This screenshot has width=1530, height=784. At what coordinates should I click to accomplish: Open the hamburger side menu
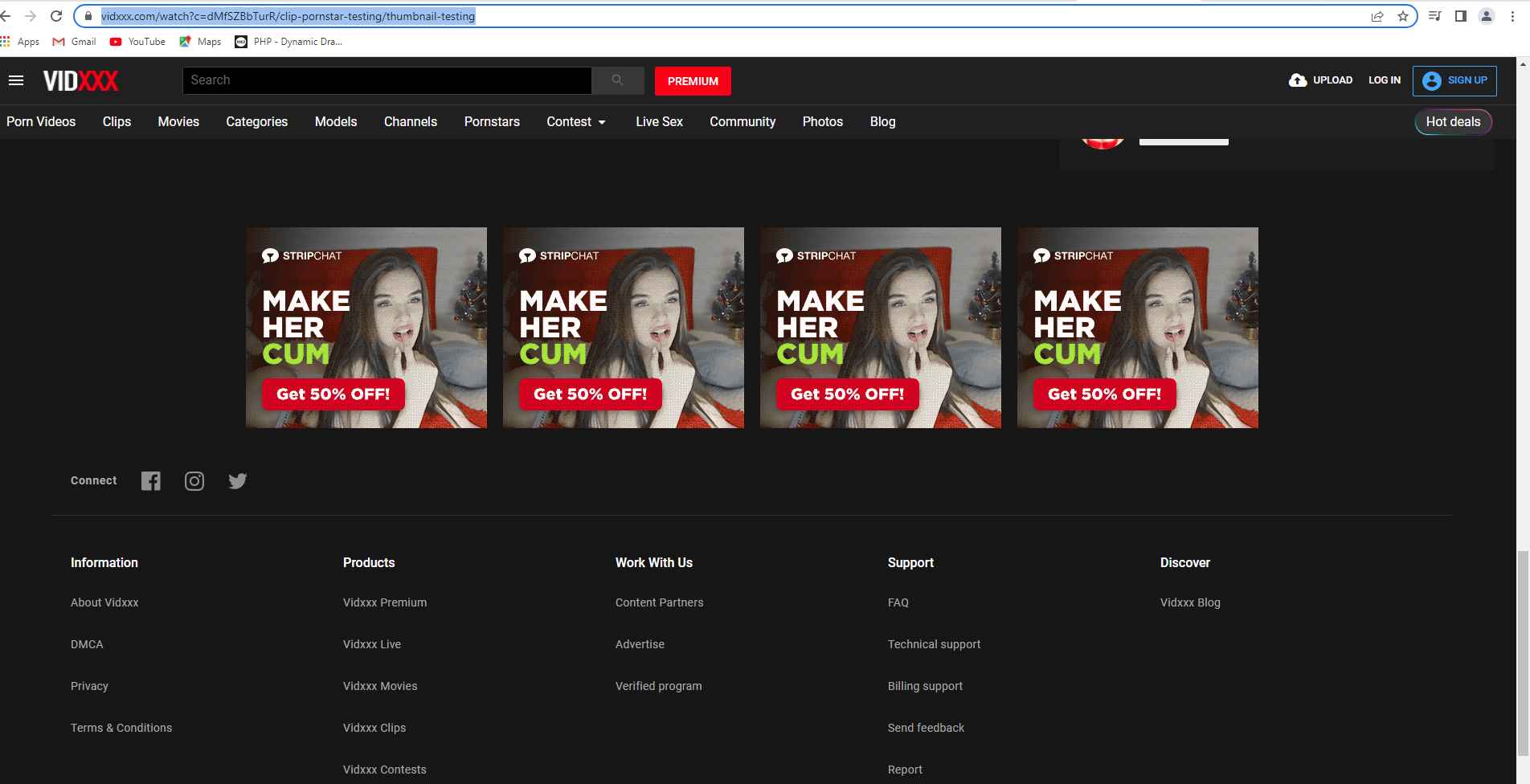click(16, 80)
